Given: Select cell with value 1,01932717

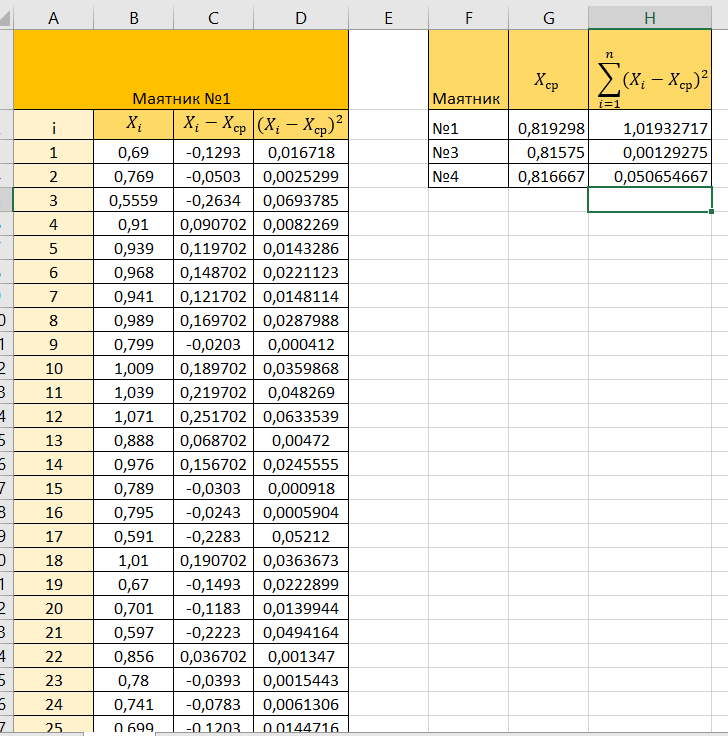Looking at the screenshot, I should tap(650, 125).
